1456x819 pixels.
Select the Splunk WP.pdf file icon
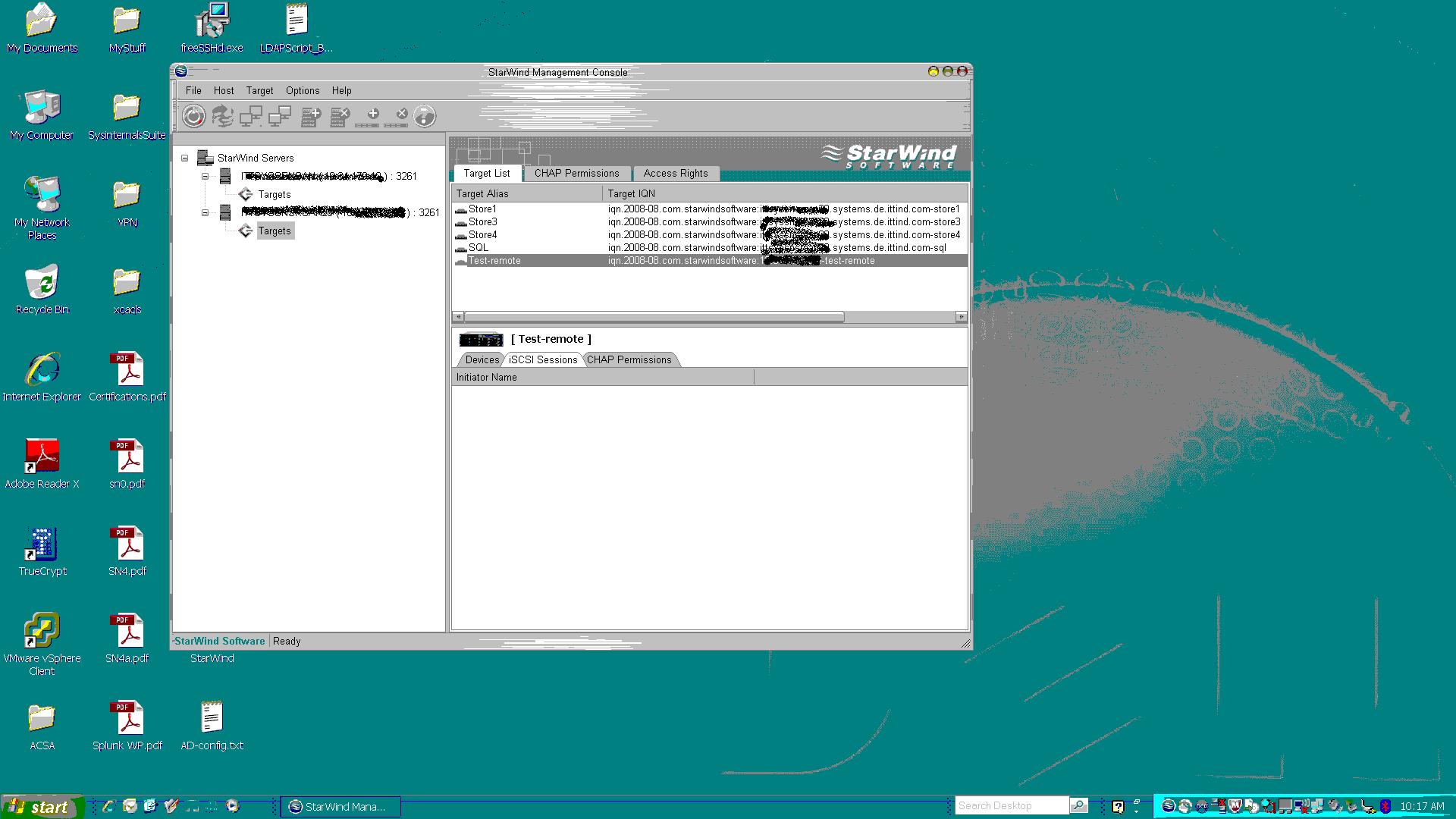(127, 726)
